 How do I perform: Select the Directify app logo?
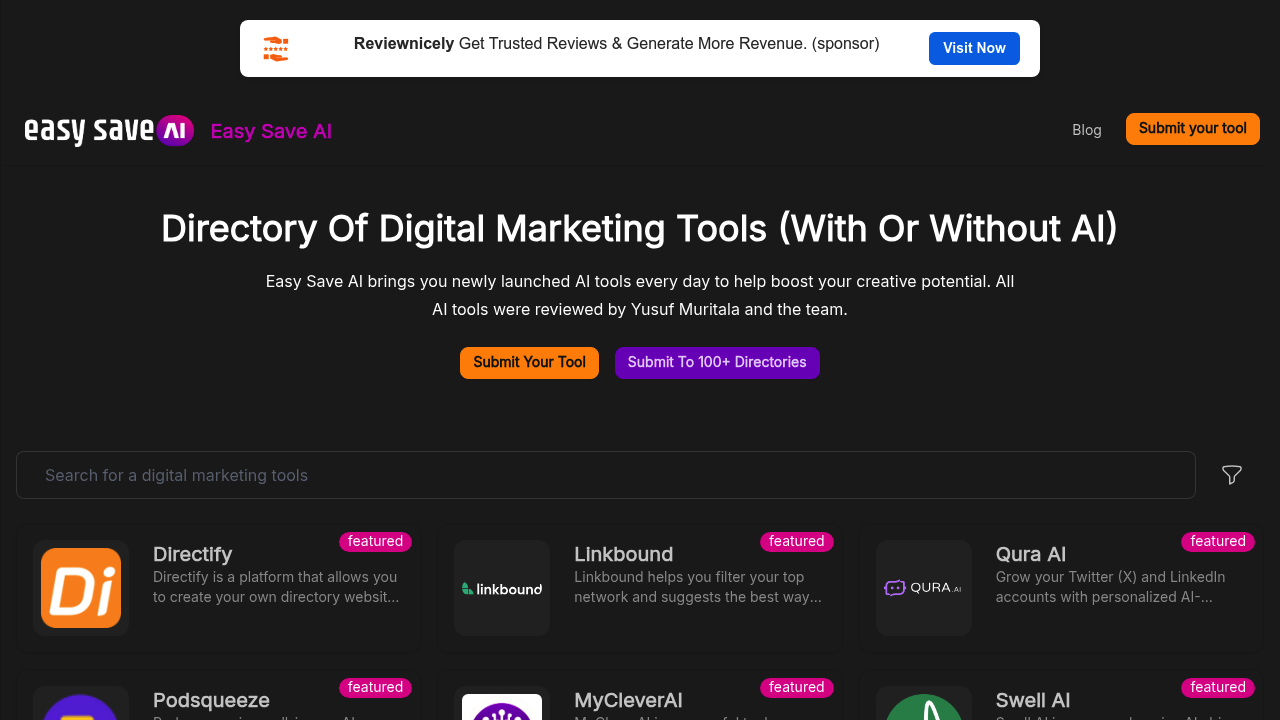pyautogui.click(x=81, y=588)
